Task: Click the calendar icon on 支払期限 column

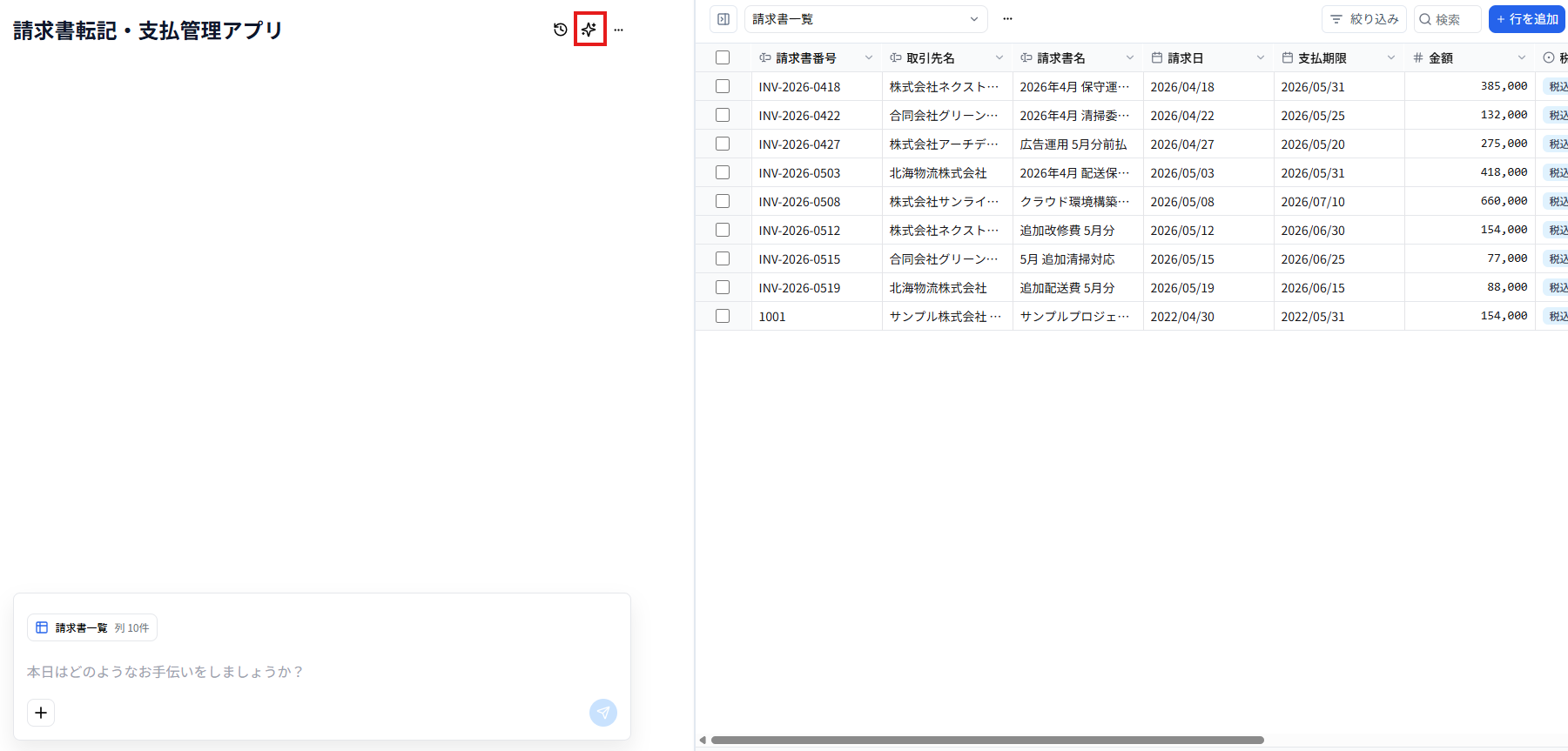Action: pyautogui.click(x=1288, y=57)
